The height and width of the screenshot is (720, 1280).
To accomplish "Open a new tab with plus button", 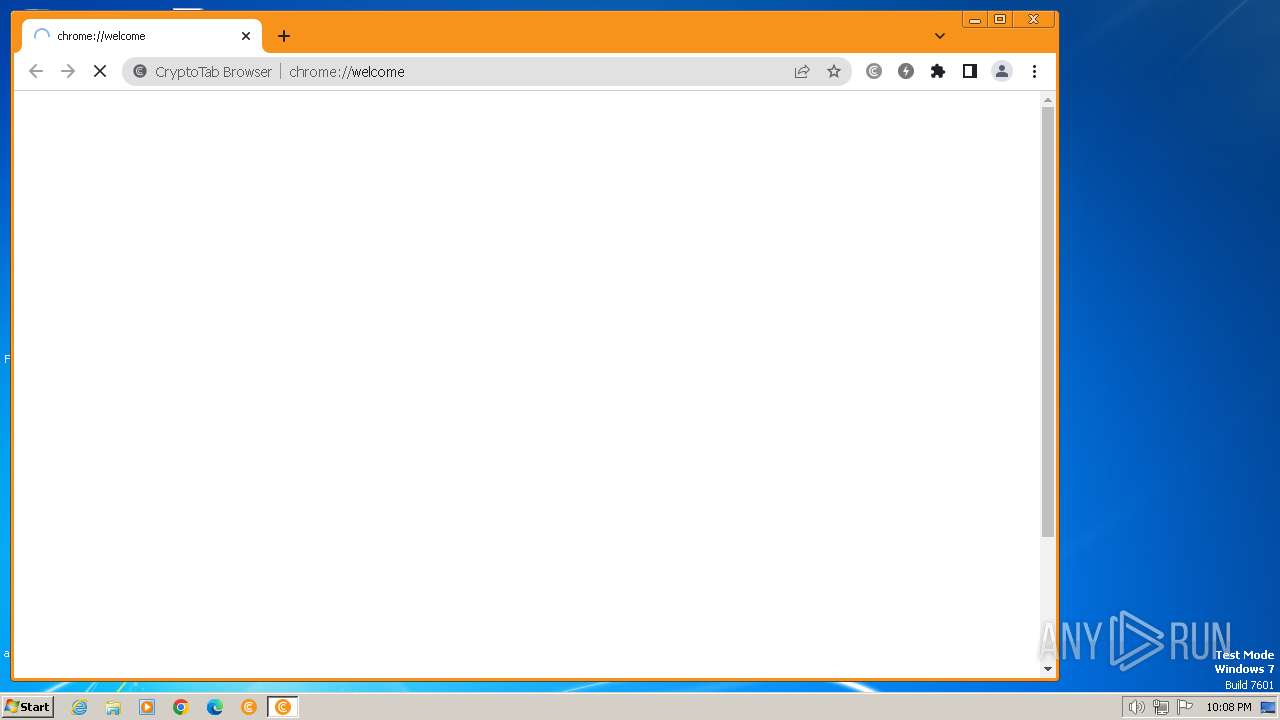I will 284,36.
